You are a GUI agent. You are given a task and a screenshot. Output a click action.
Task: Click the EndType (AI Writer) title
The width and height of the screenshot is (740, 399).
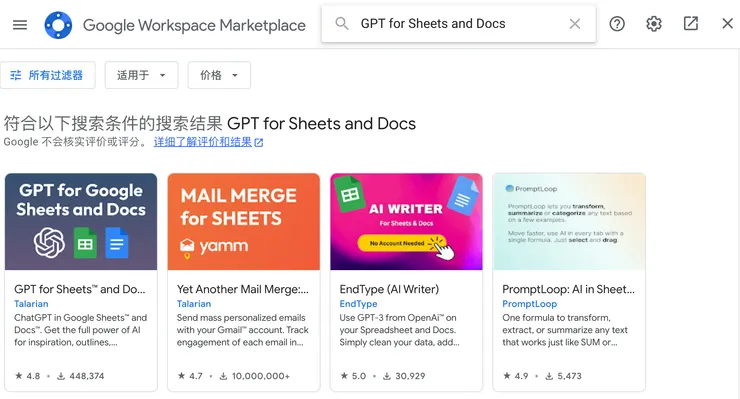pyautogui.click(x=389, y=289)
